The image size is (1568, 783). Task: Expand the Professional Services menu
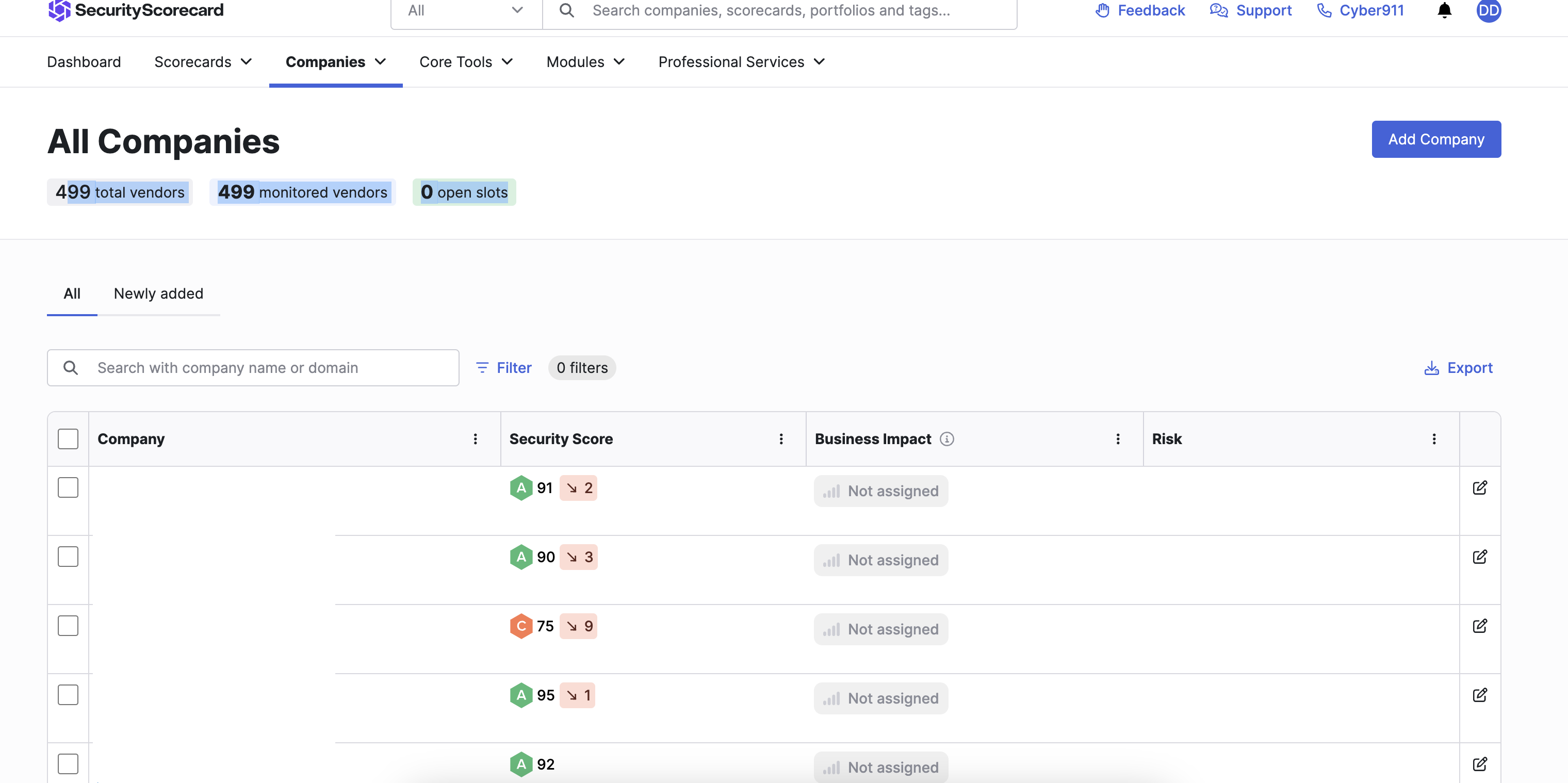[742, 62]
